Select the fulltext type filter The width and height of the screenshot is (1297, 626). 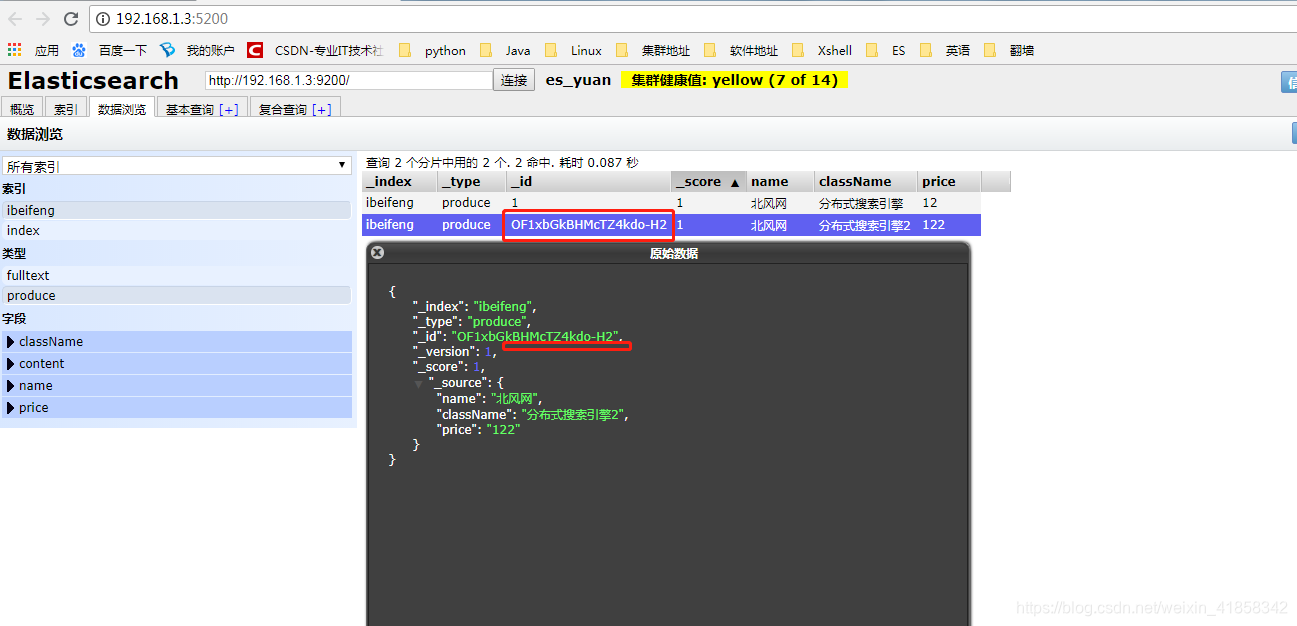point(176,276)
